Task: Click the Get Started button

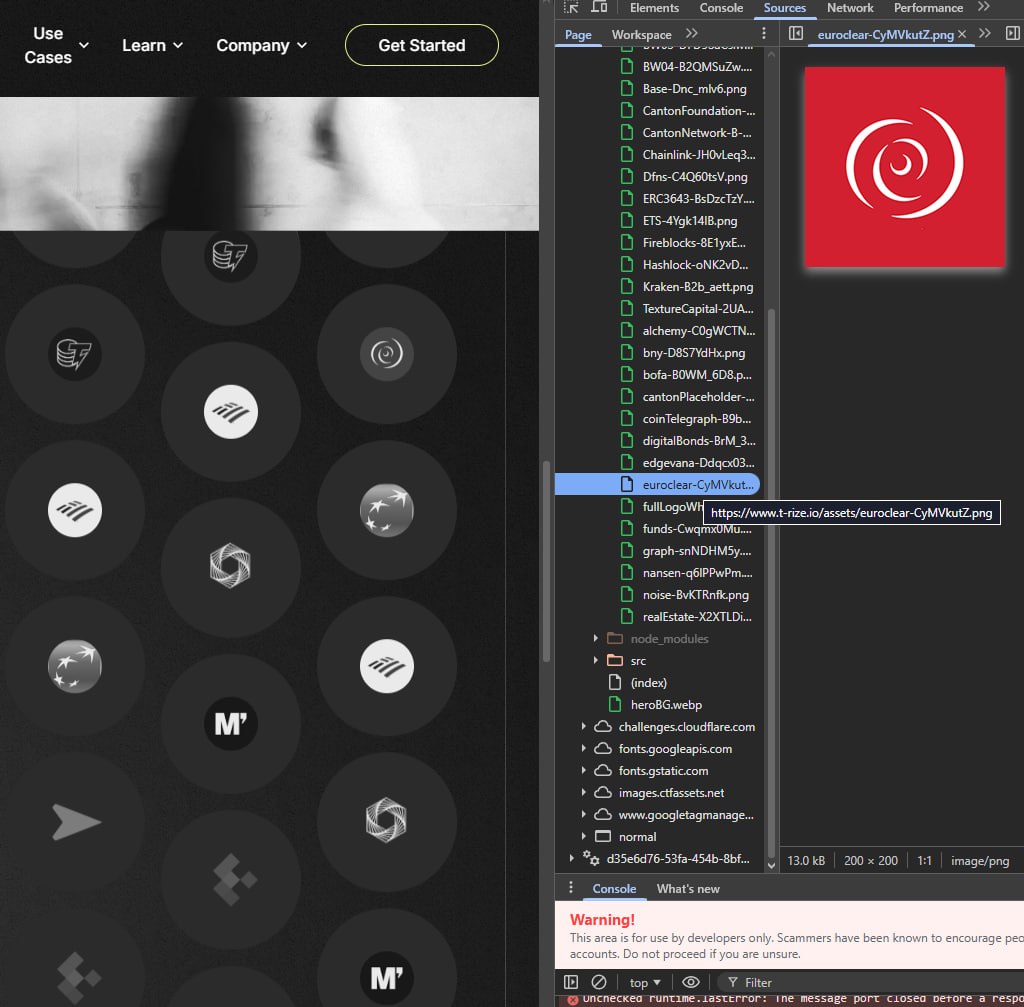Action: [421, 46]
